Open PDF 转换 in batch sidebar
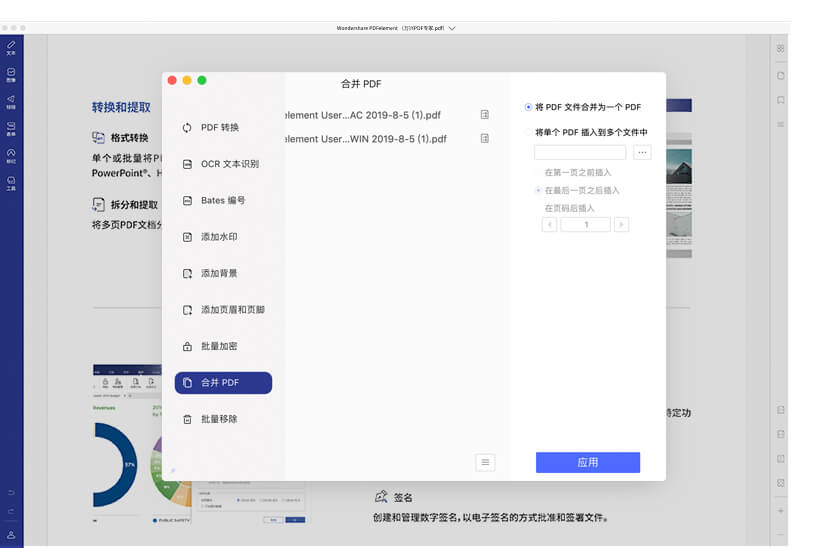828x548 pixels. pyautogui.click(x=223, y=128)
